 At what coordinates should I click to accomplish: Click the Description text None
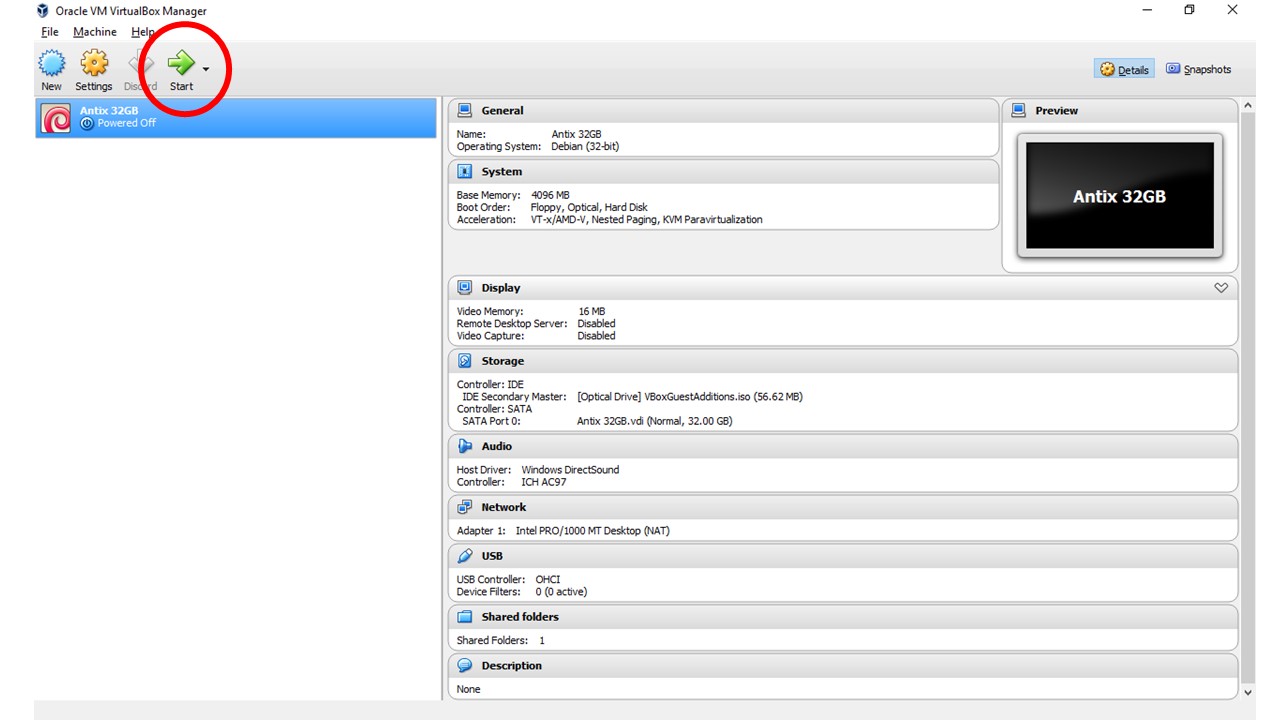(468, 689)
